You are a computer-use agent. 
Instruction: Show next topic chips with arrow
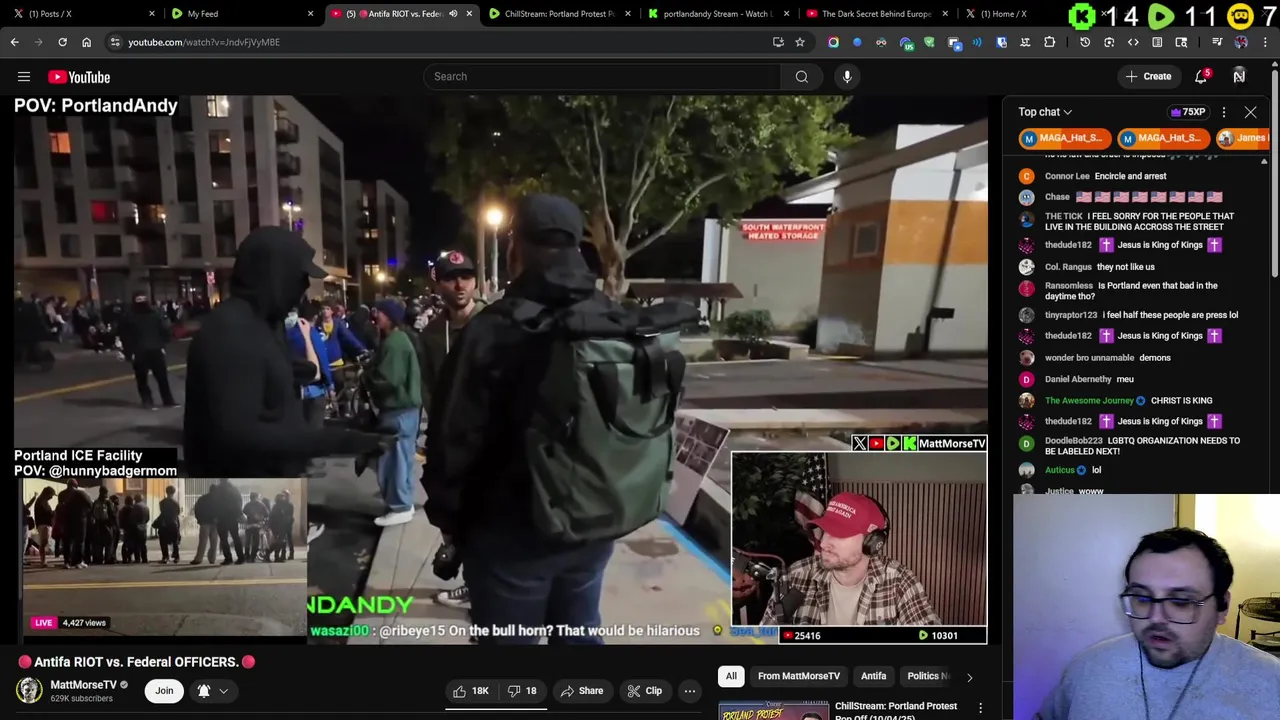(x=969, y=677)
